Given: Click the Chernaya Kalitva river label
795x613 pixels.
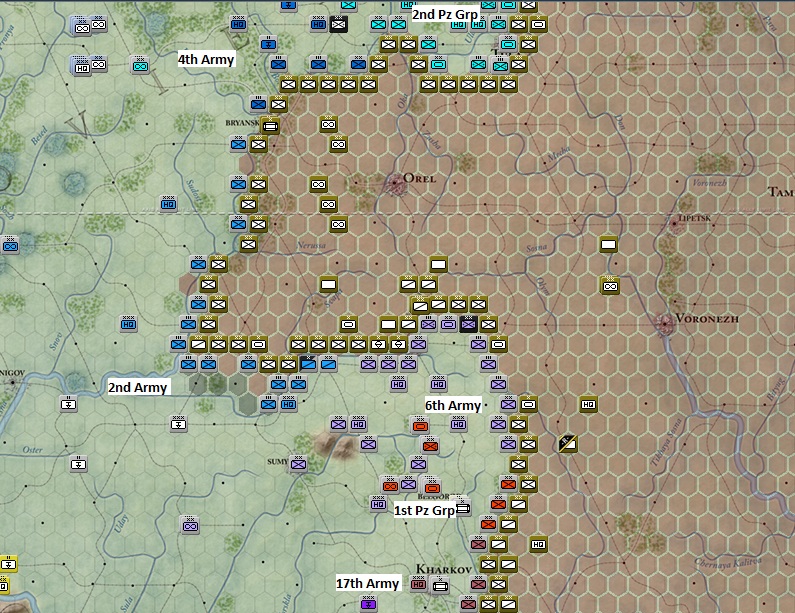Looking at the screenshot, I should pos(728,562).
